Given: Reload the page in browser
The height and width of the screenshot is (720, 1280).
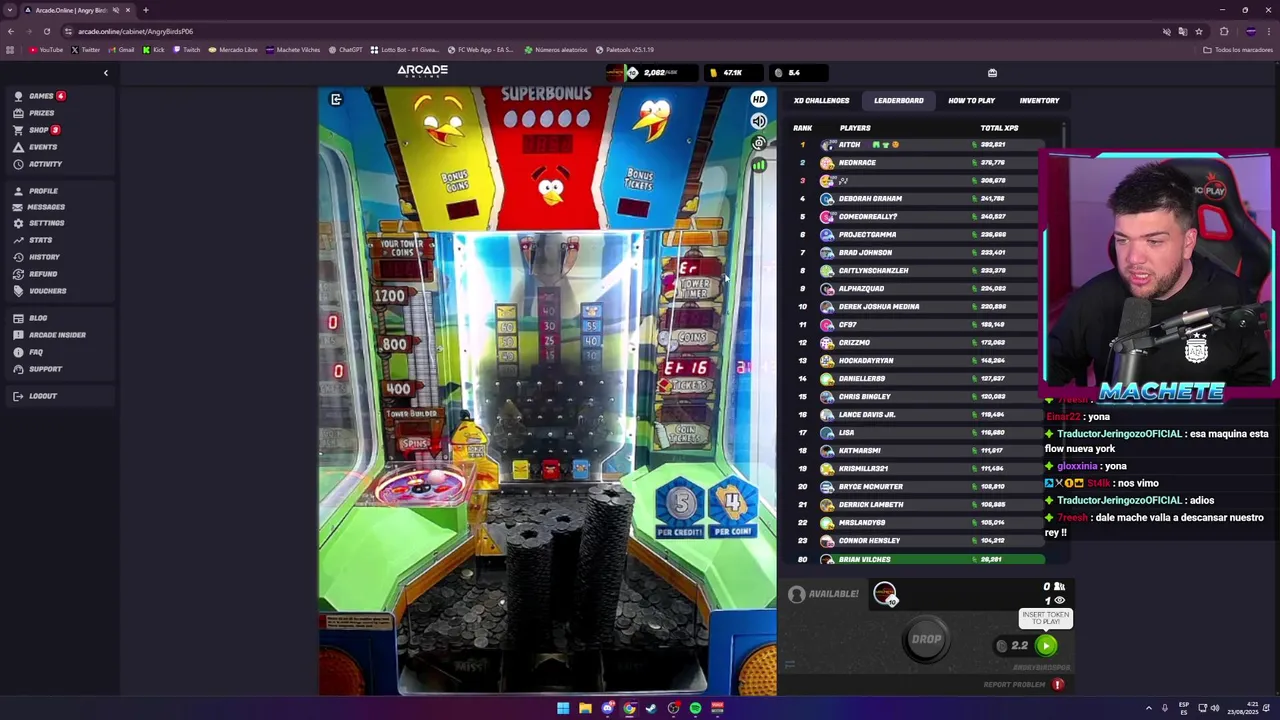Looking at the screenshot, I should [46, 31].
